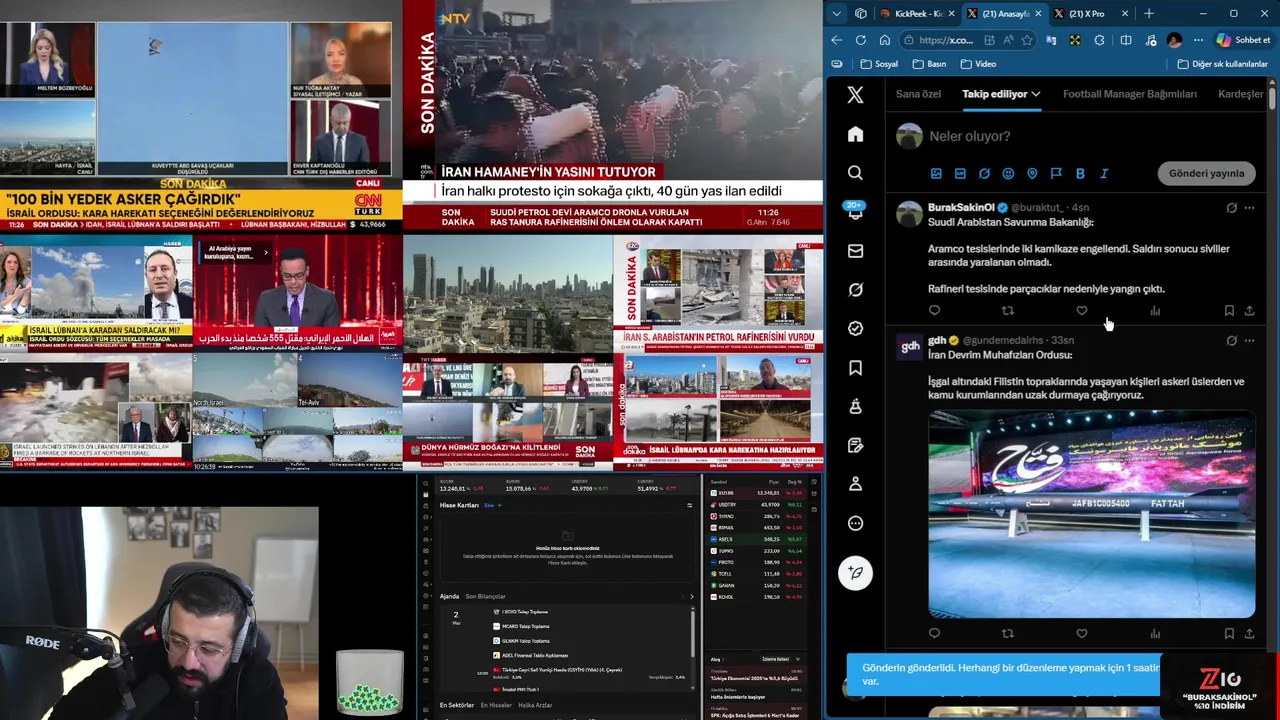
Task: Go to next page in Ajanda panel
Action: [691, 596]
